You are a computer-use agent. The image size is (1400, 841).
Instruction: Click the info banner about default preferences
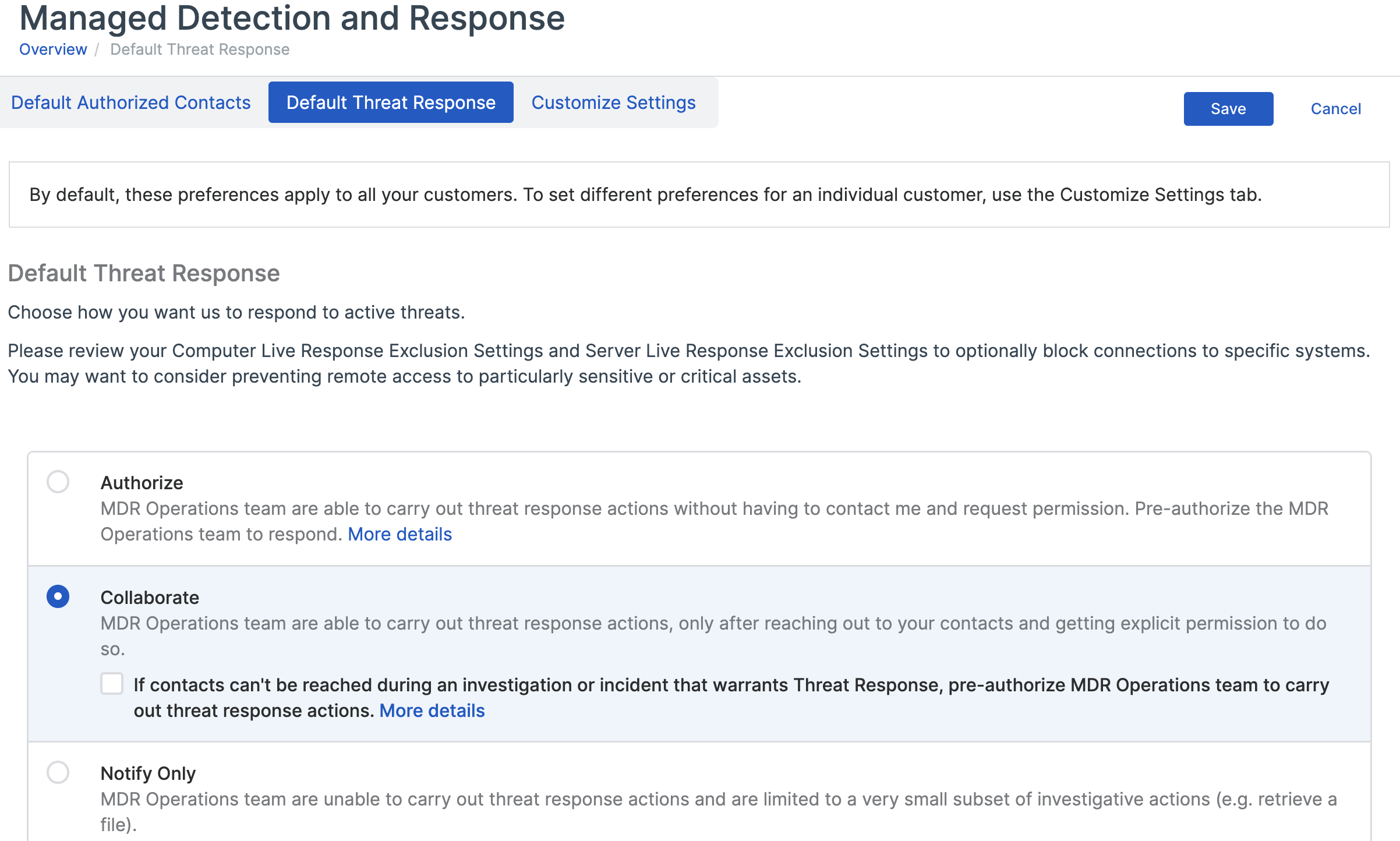coord(645,195)
